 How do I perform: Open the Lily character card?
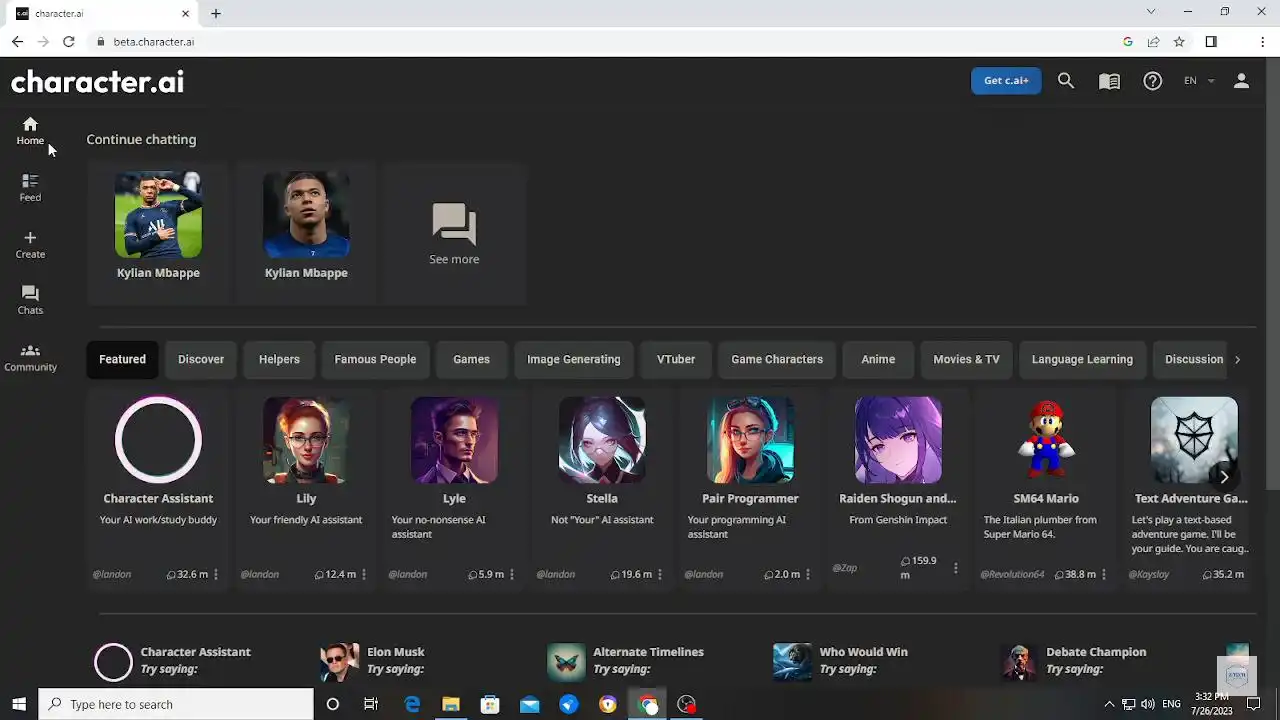point(306,490)
